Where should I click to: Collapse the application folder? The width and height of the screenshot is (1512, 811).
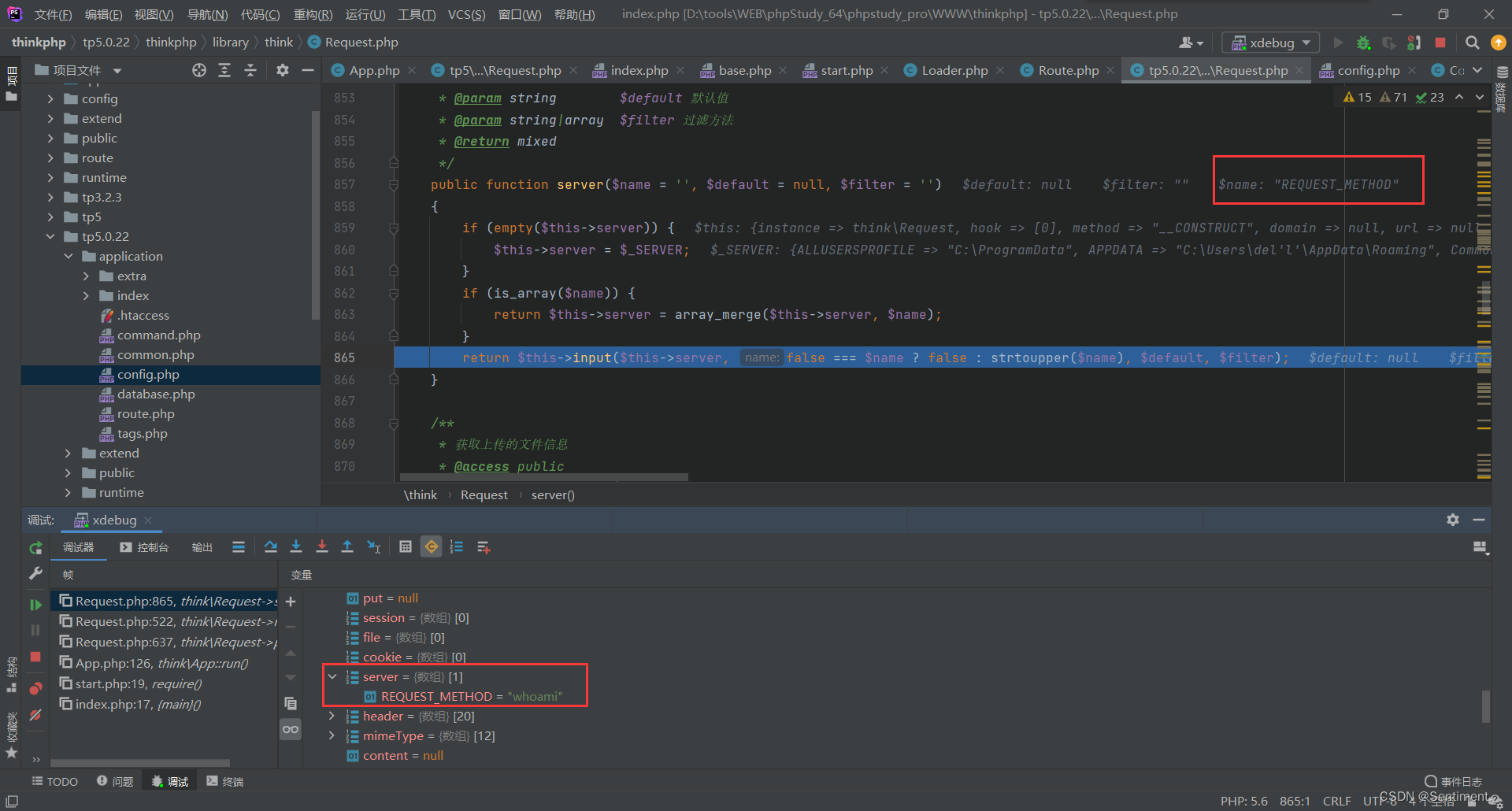(x=69, y=256)
